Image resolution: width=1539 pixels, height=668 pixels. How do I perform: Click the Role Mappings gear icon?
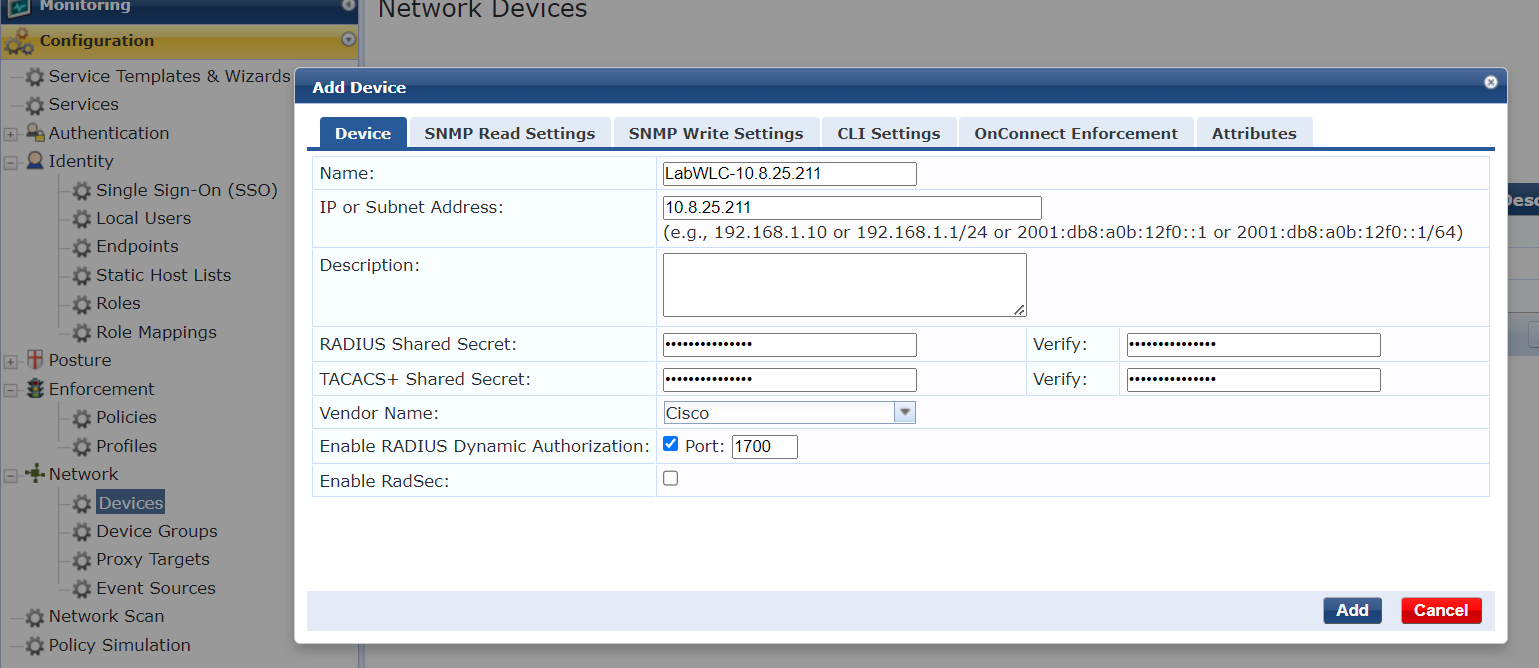pos(82,332)
